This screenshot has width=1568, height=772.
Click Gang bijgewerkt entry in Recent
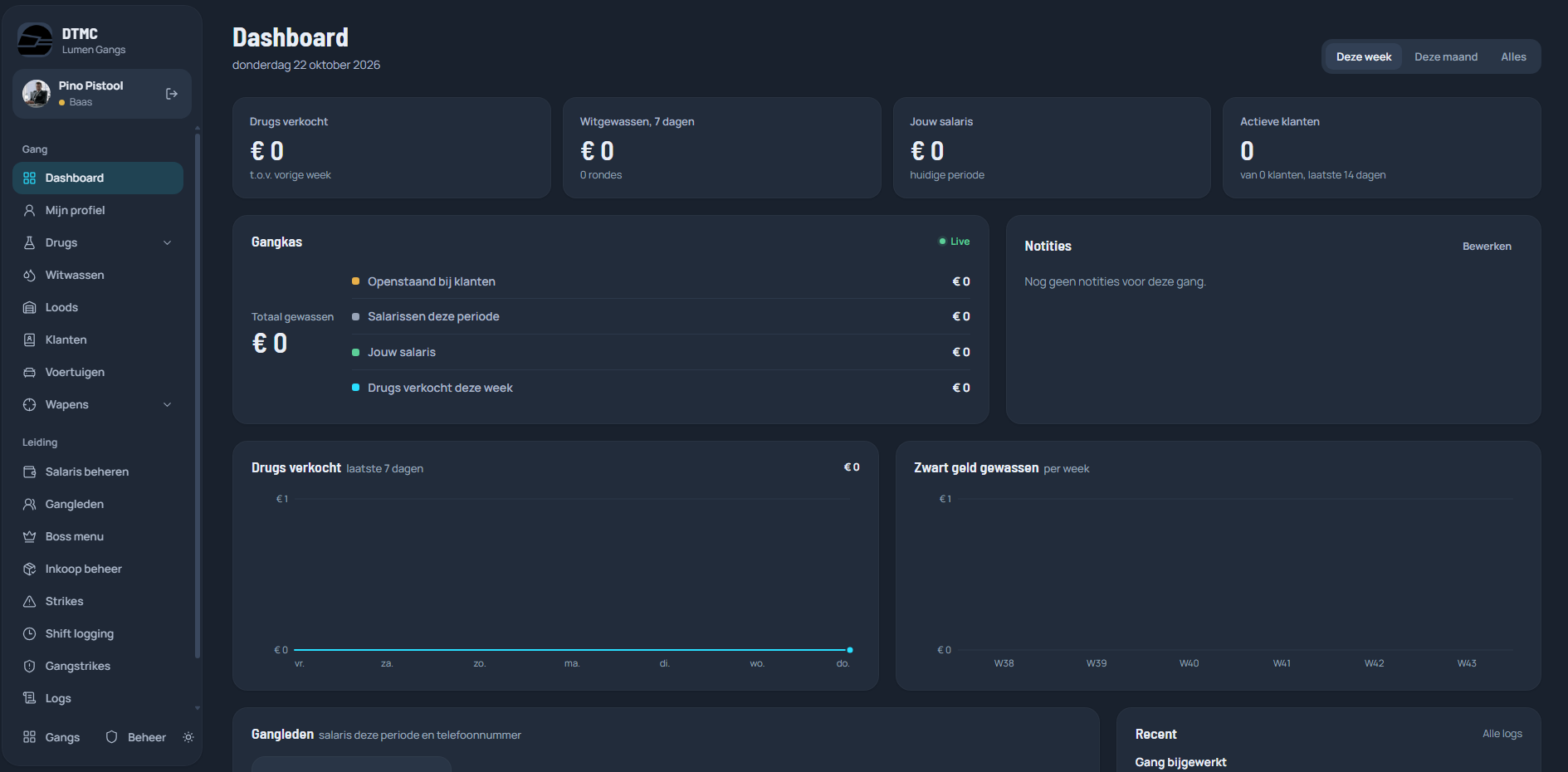(1180, 762)
